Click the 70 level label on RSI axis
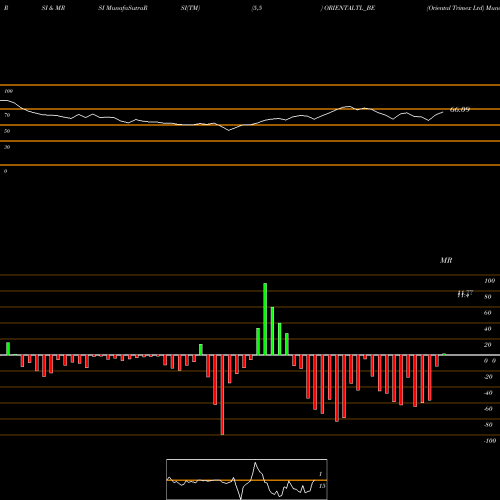 click(7, 115)
